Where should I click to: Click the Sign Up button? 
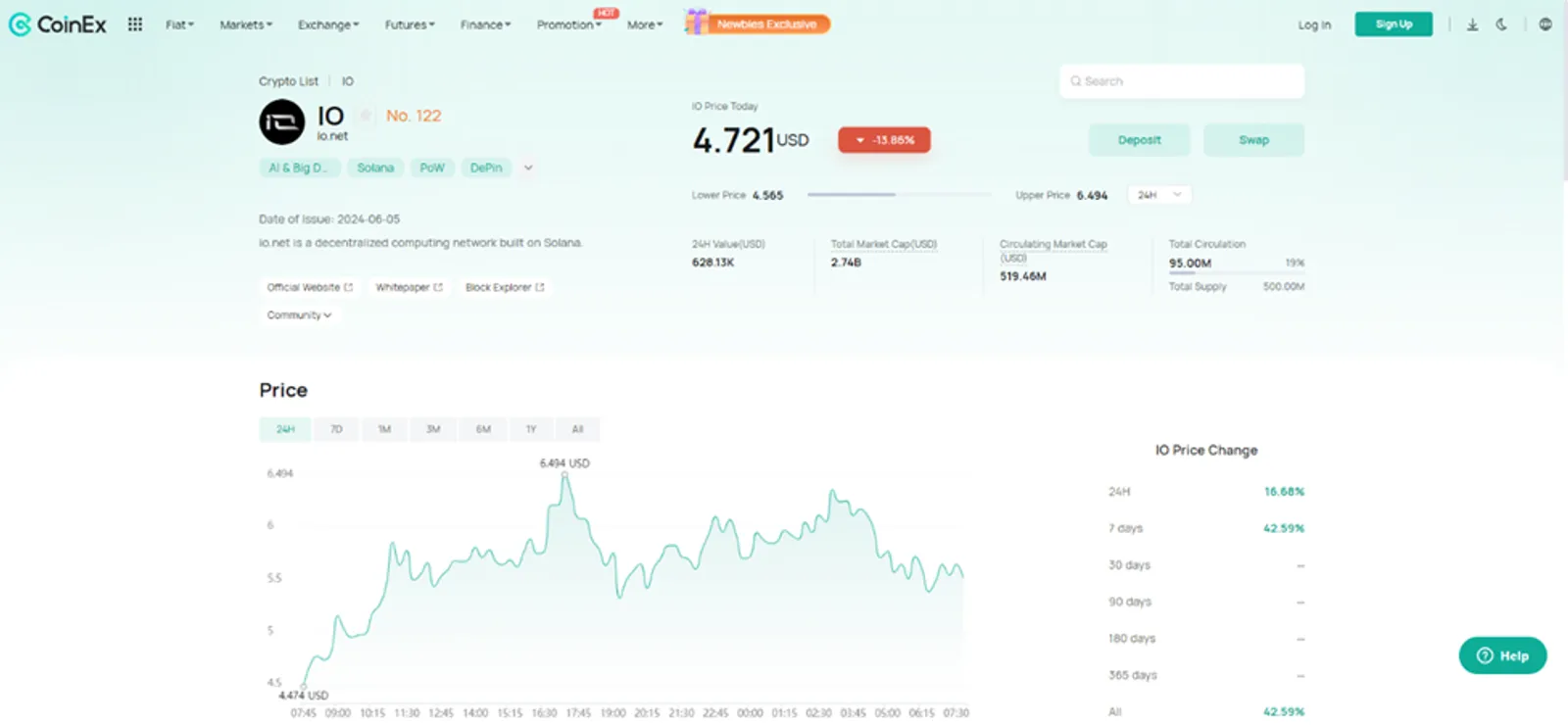pos(1394,24)
